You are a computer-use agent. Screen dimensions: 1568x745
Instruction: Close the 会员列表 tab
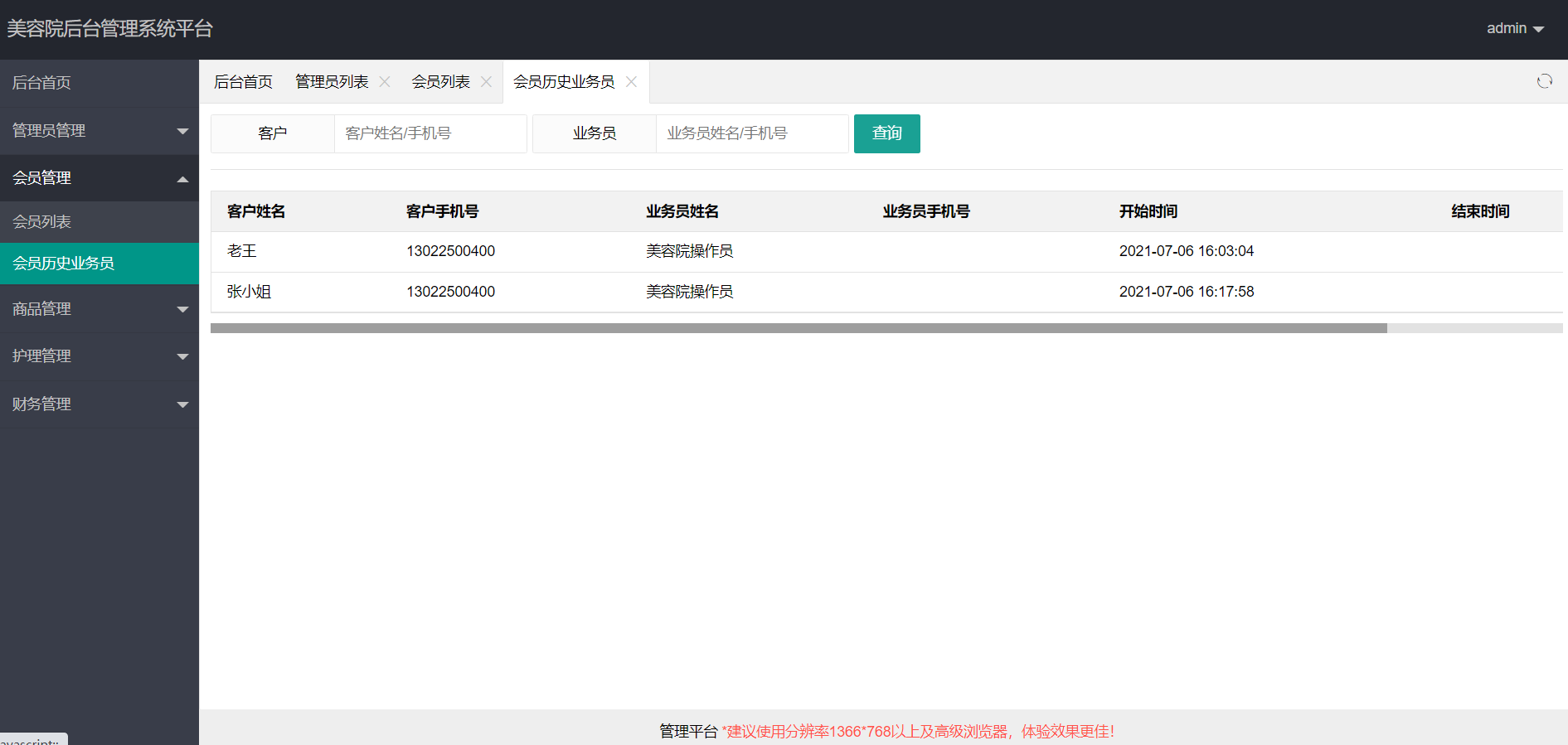click(x=486, y=81)
